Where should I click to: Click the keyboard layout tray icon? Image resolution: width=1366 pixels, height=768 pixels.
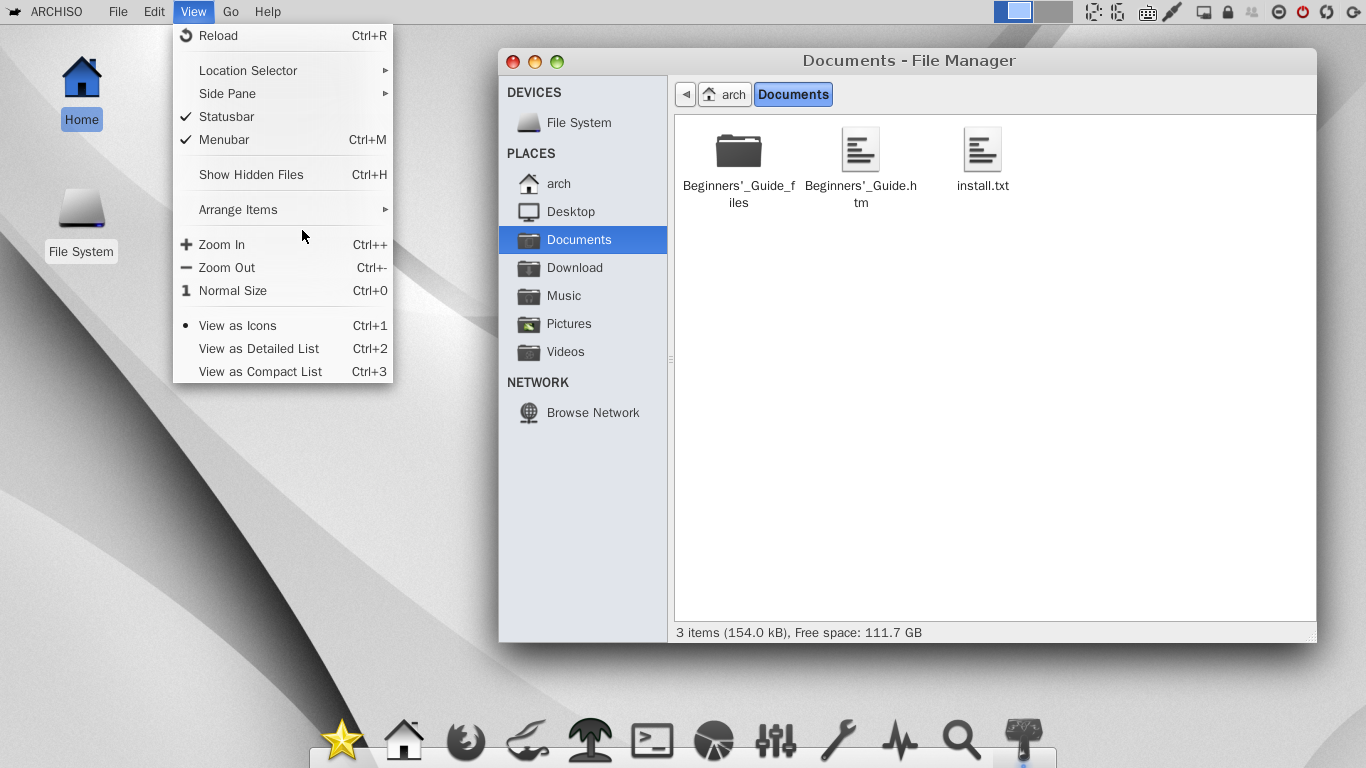[1148, 13]
